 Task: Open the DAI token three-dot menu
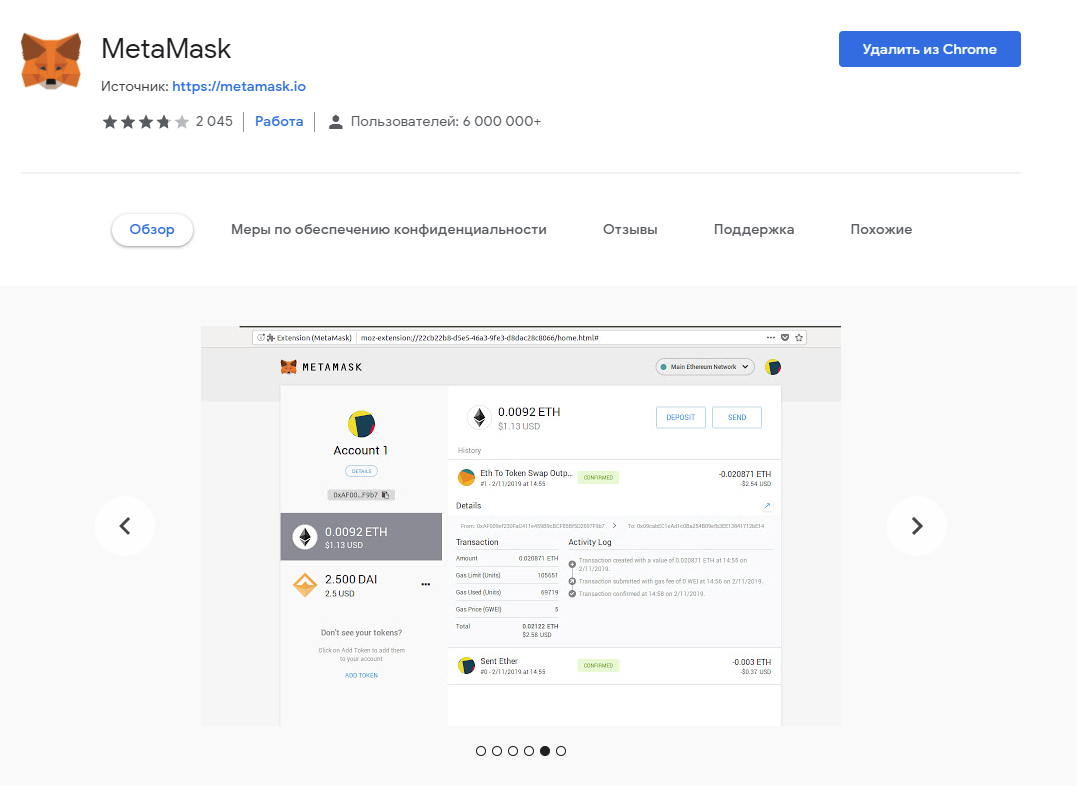[x=426, y=584]
